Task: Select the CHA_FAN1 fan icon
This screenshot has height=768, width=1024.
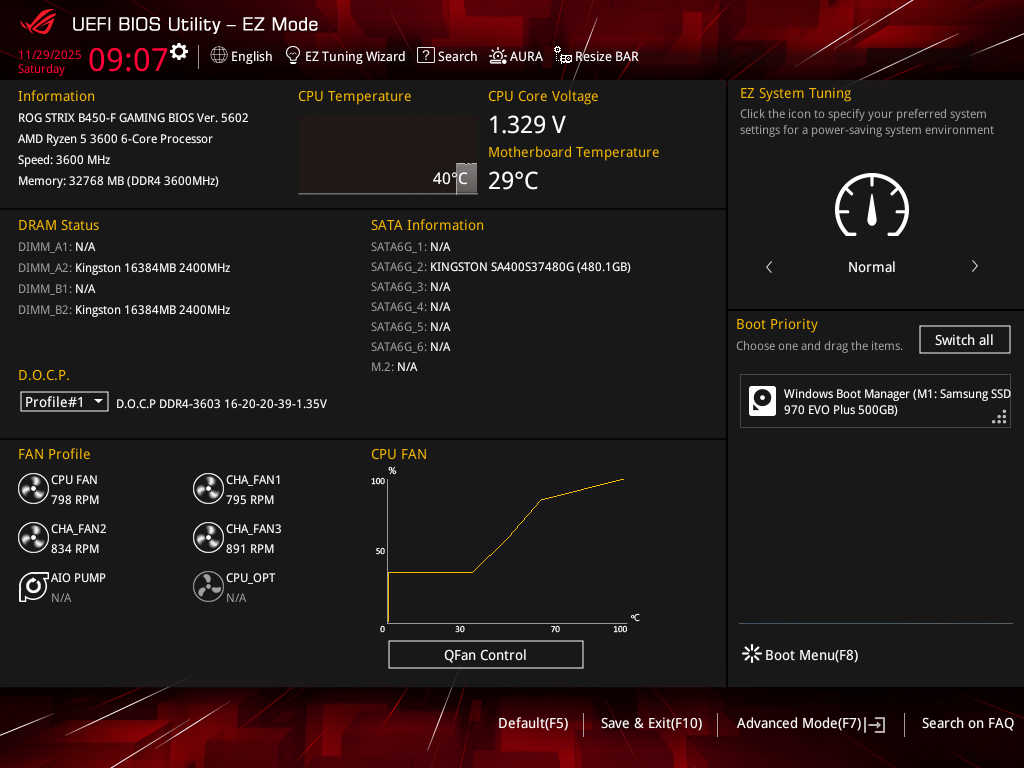Action: tap(208, 489)
